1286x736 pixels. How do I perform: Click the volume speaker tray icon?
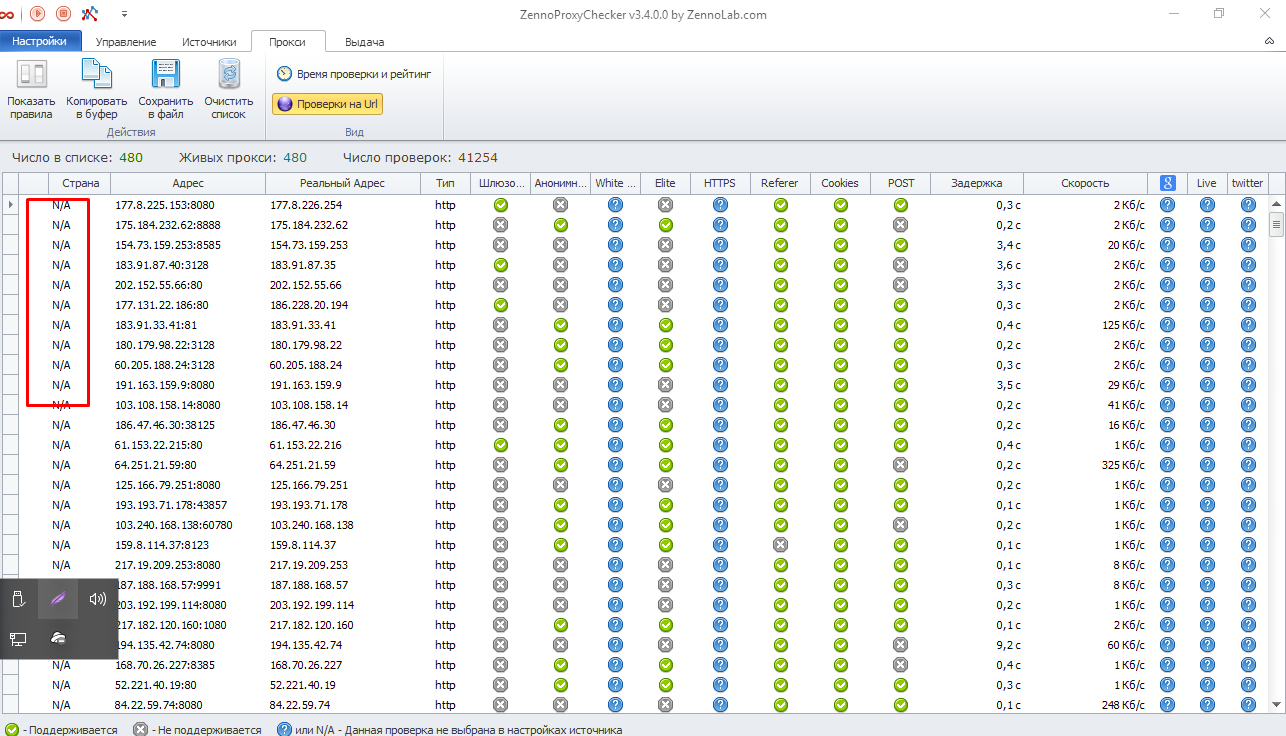point(97,600)
